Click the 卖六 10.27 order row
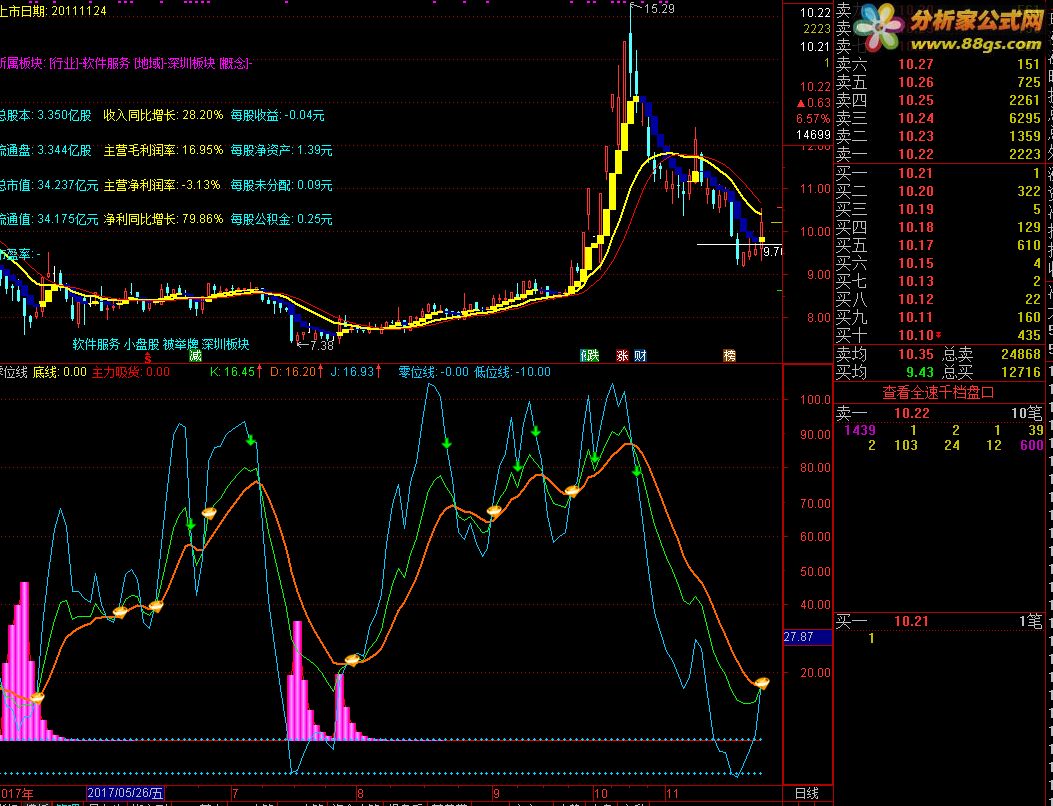Image resolution: width=1053 pixels, height=806 pixels. click(938, 64)
